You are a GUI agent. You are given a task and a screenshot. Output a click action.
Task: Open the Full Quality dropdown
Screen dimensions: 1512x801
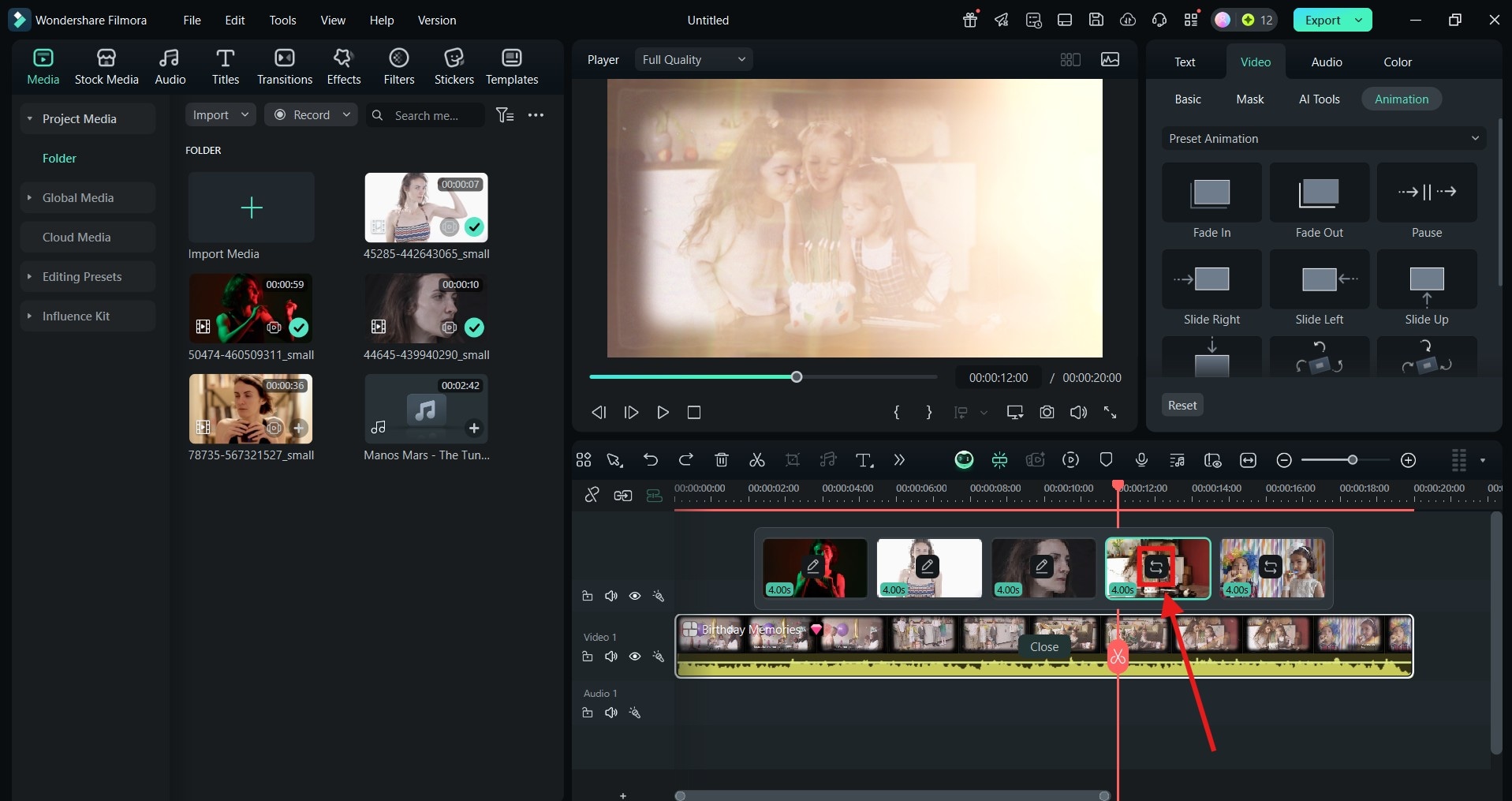[x=693, y=59]
